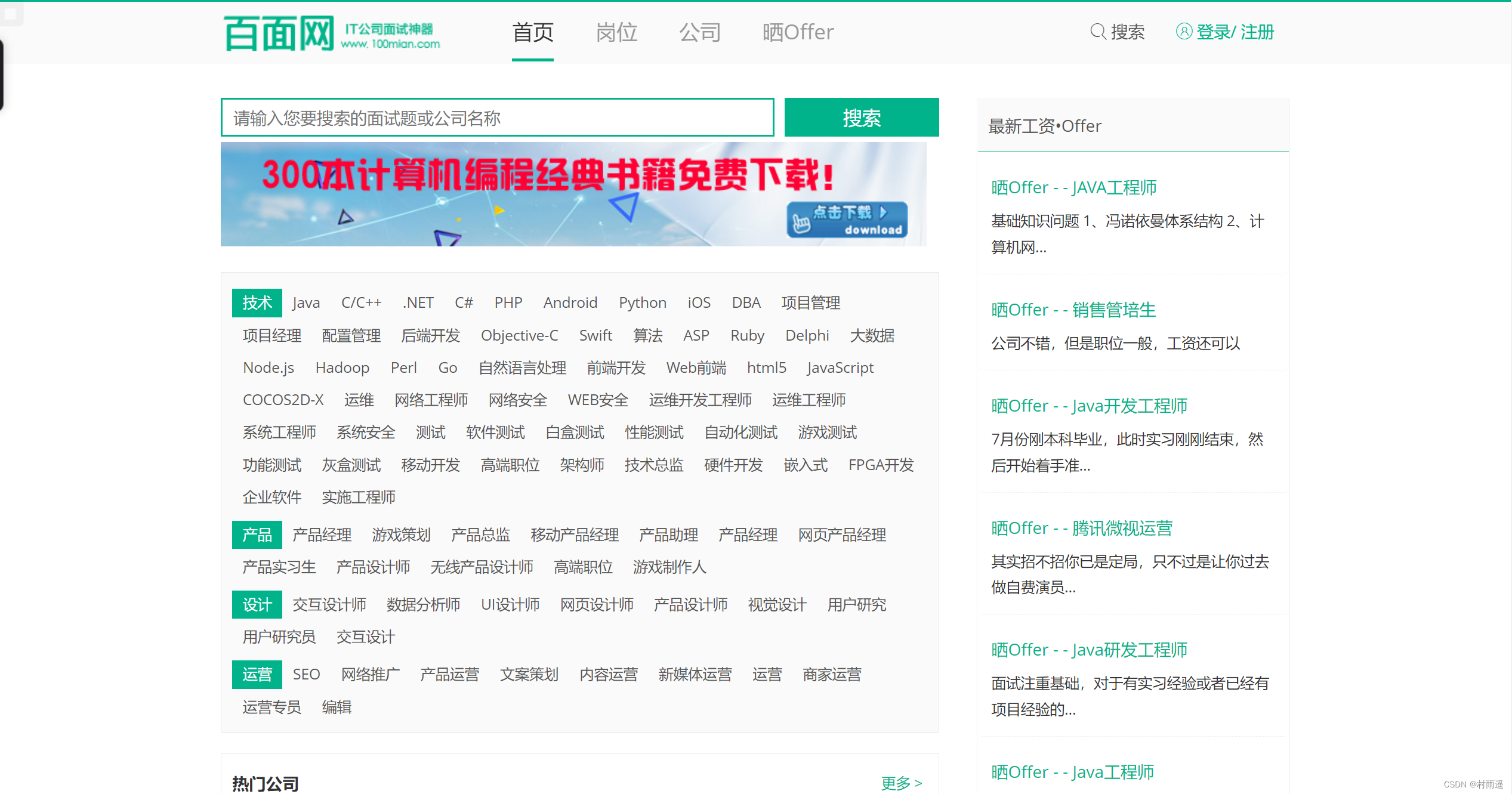Open the UI设计师 tag

511,605
